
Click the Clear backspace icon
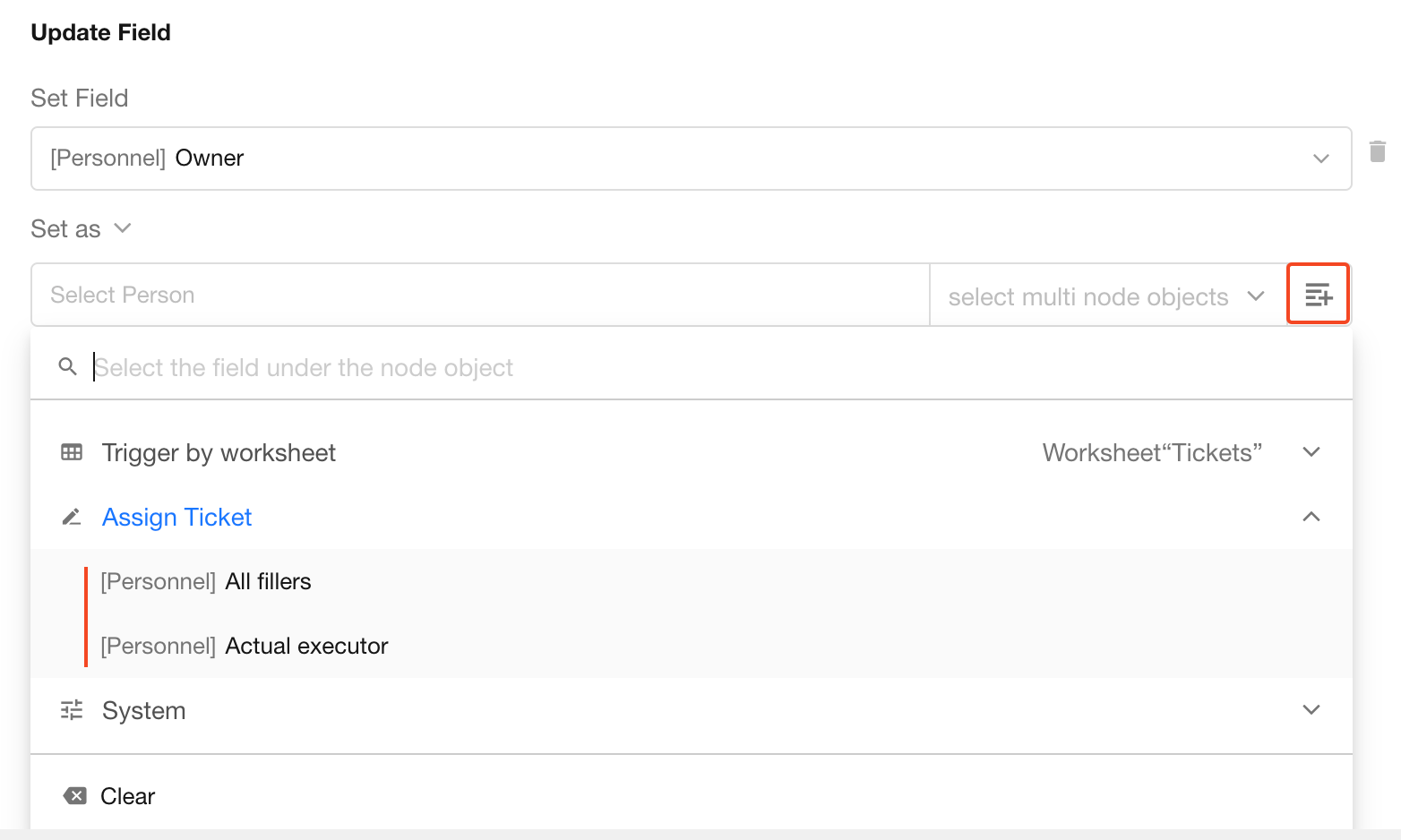(x=75, y=795)
